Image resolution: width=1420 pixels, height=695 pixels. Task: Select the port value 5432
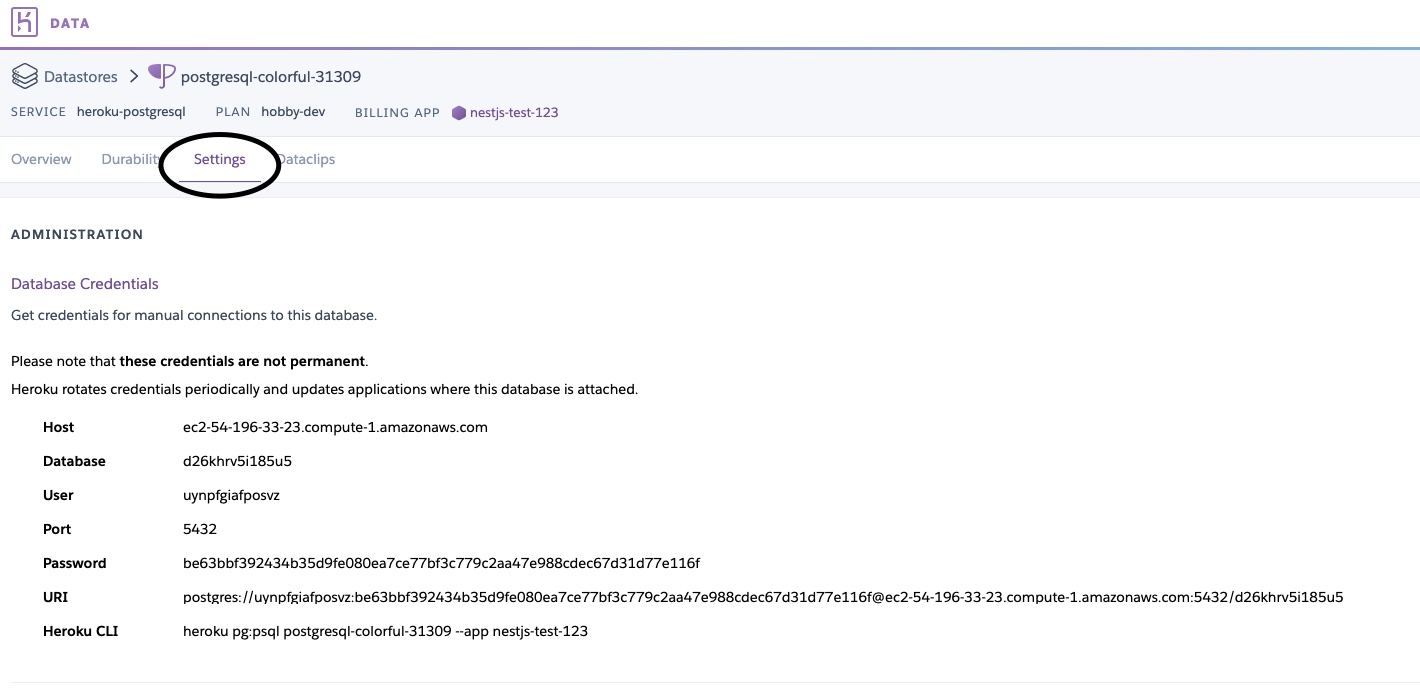pos(200,529)
